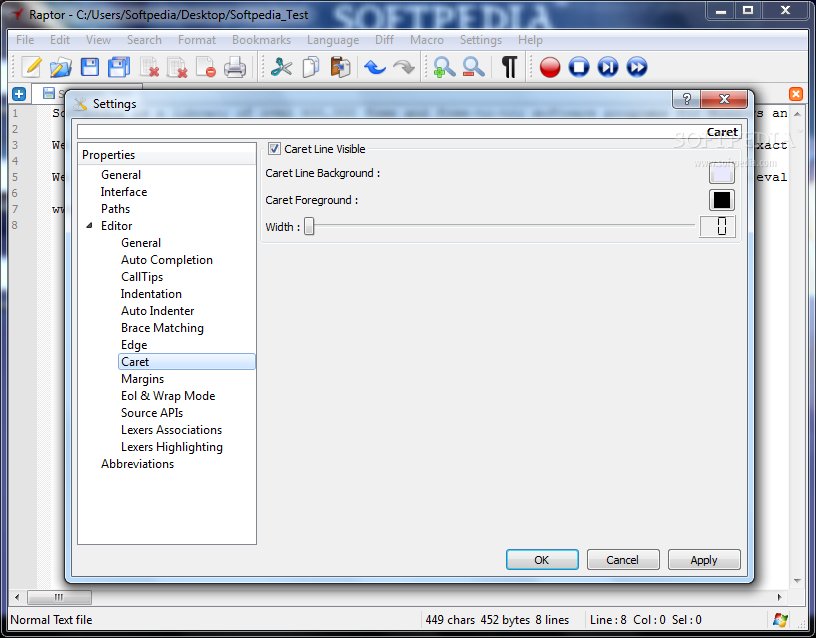The width and height of the screenshot is (816, 638).
Task: Redo with the gray arrow icon
Action: click(404, 67)
